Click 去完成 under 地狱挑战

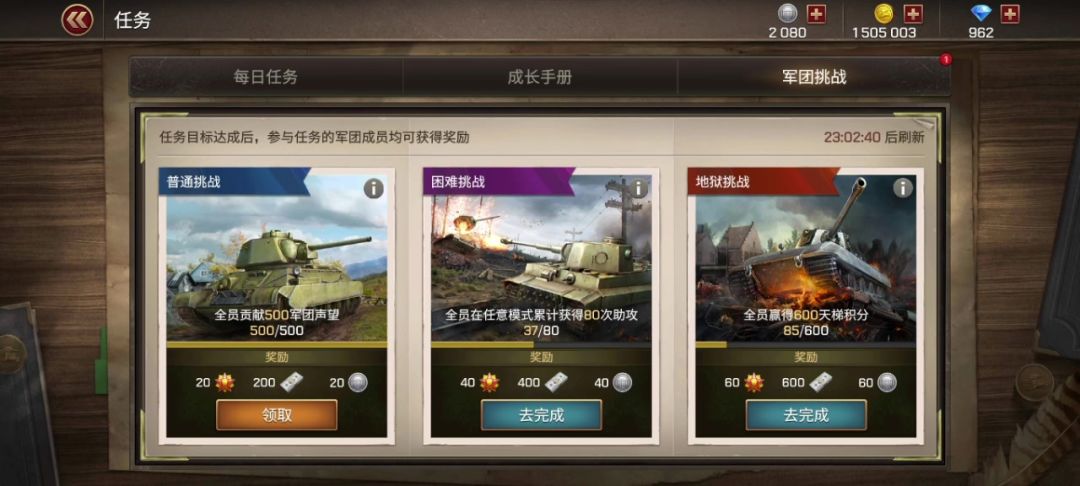pos(806,415)
